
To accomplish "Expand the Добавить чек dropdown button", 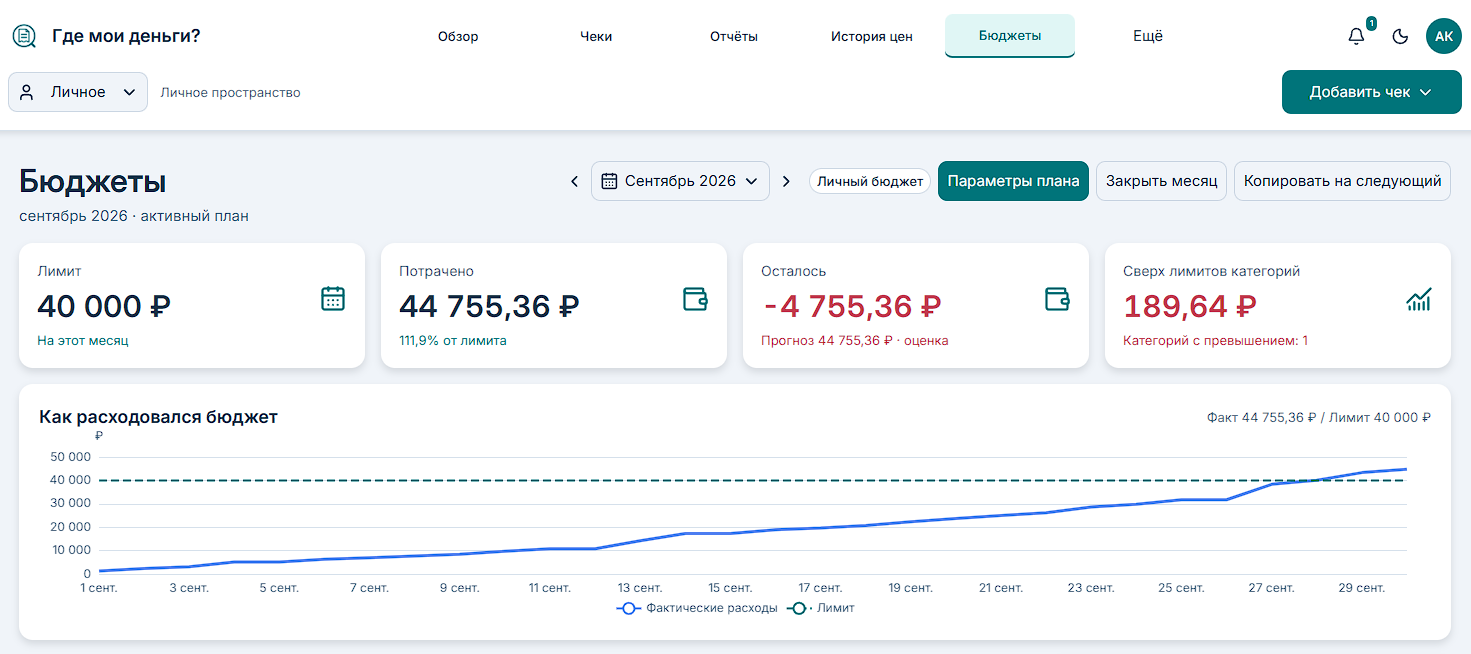I will [x=1372, y=92].
